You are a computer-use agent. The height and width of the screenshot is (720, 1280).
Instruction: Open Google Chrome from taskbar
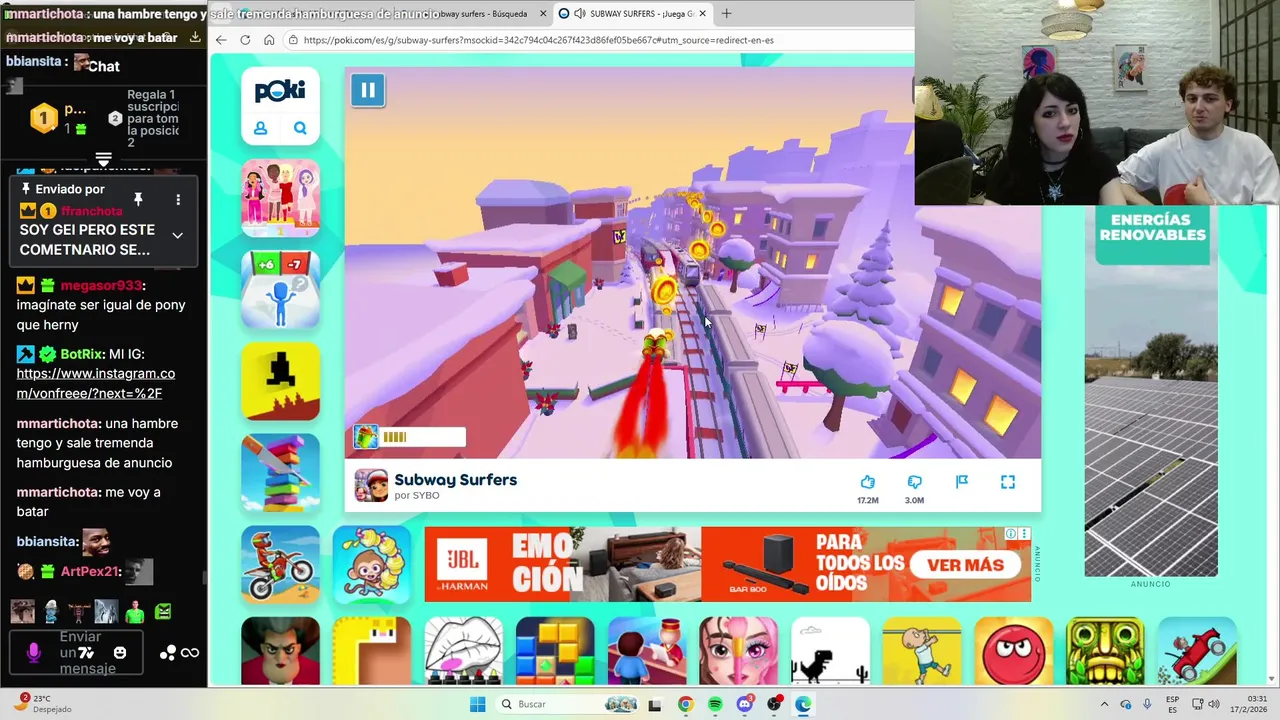click(x=685, y=704)
